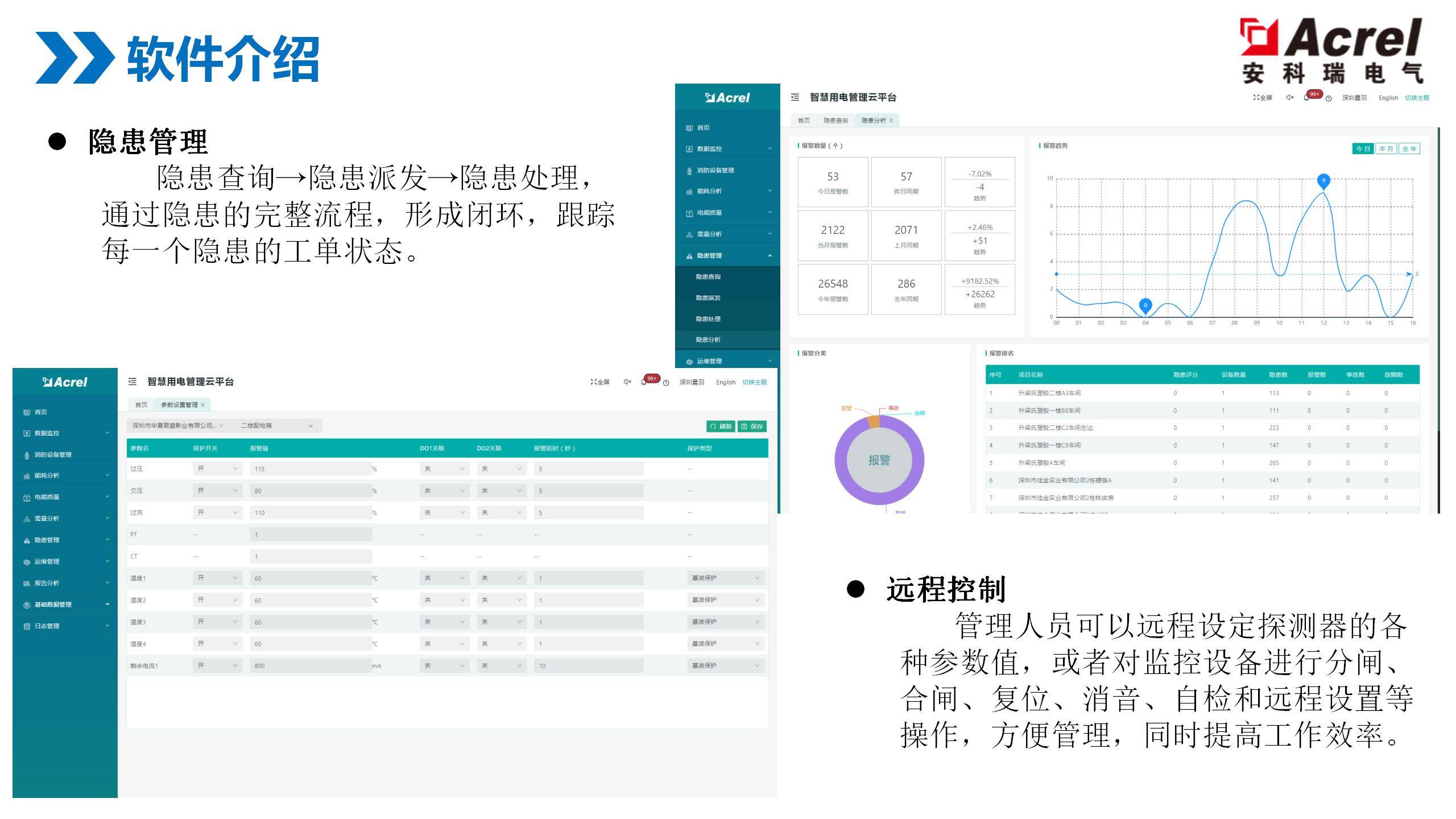Collapse sidebar using hamburger icon beside lower platform title

[133, 382]
